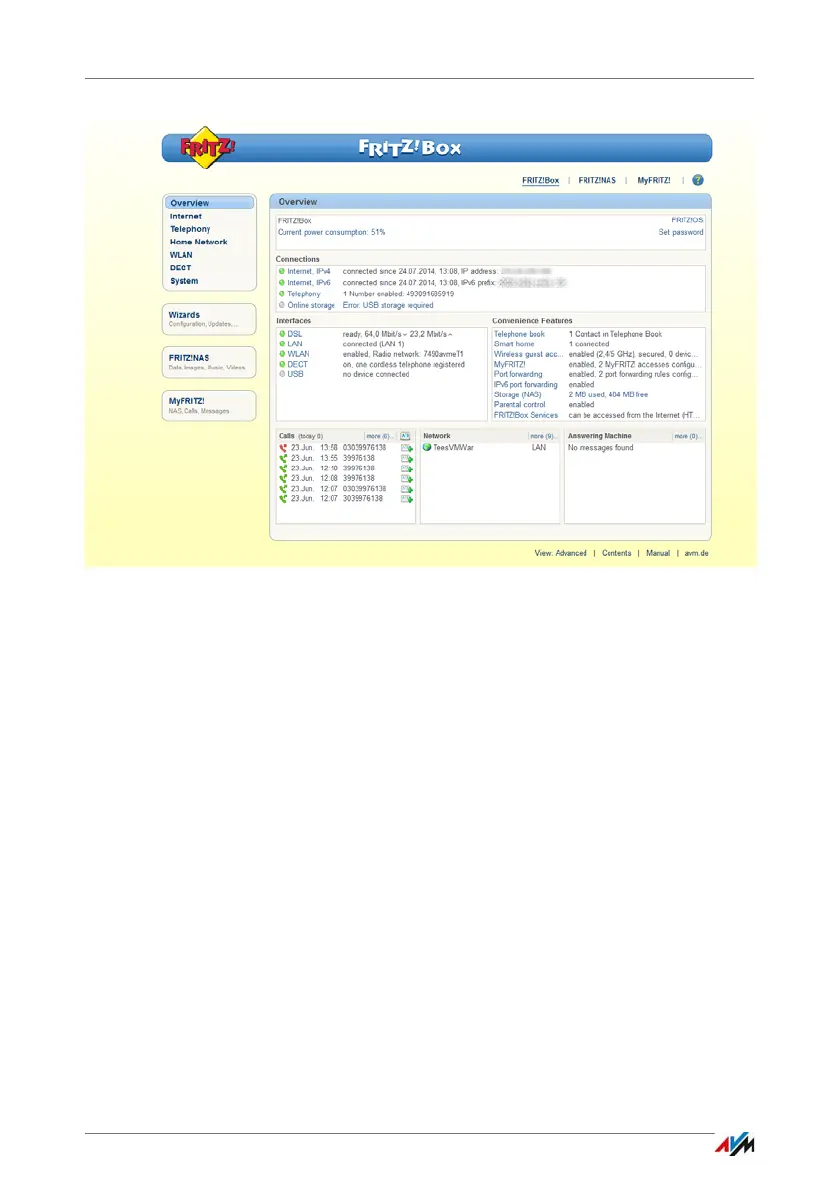Open the Internet menu in the sidebar
Screen dimensions: 838x1192
point(186,217)
